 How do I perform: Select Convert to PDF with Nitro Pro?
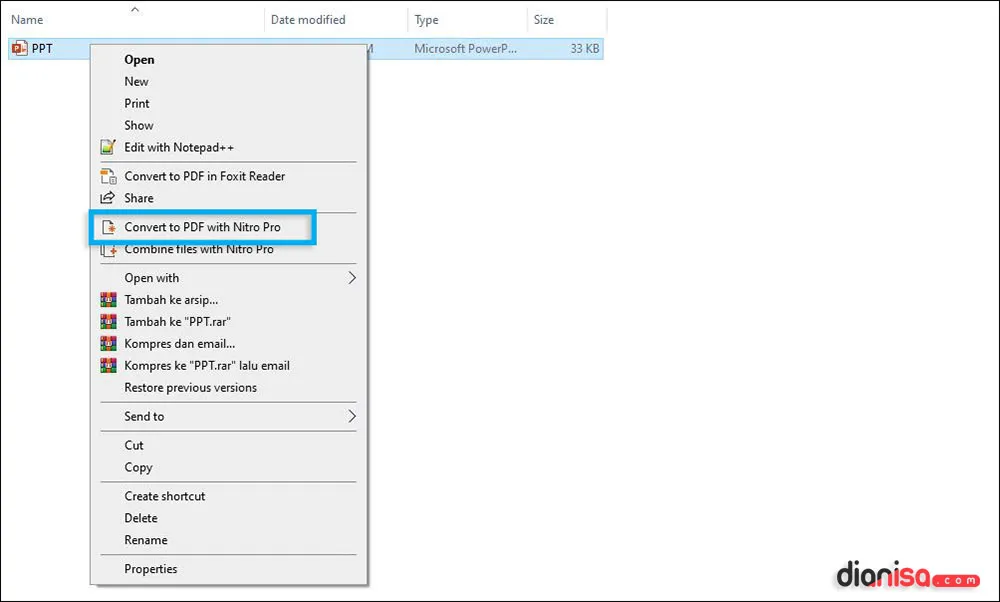[x=203, y=227]
